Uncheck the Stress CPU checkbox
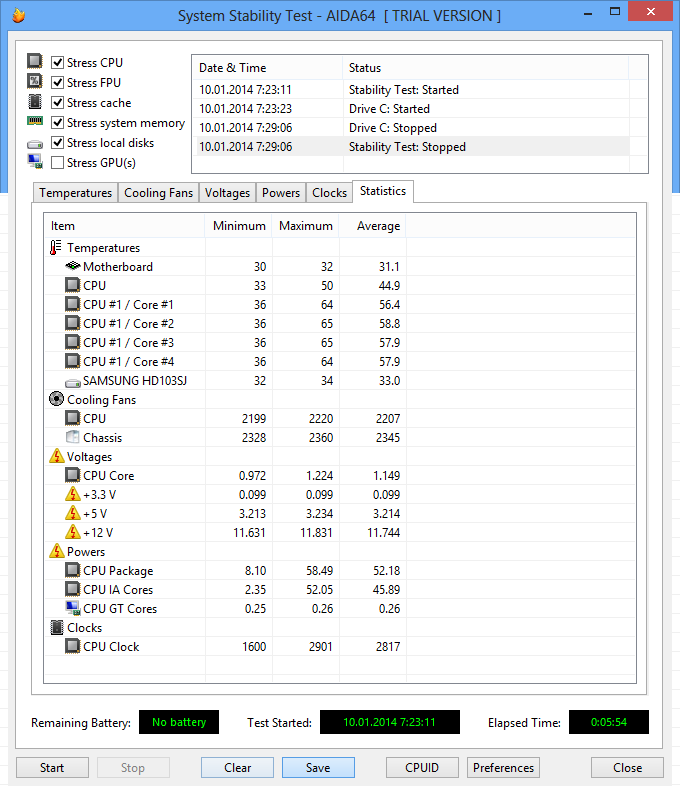This screenshot has height=794, width=680. coord(58,63)
